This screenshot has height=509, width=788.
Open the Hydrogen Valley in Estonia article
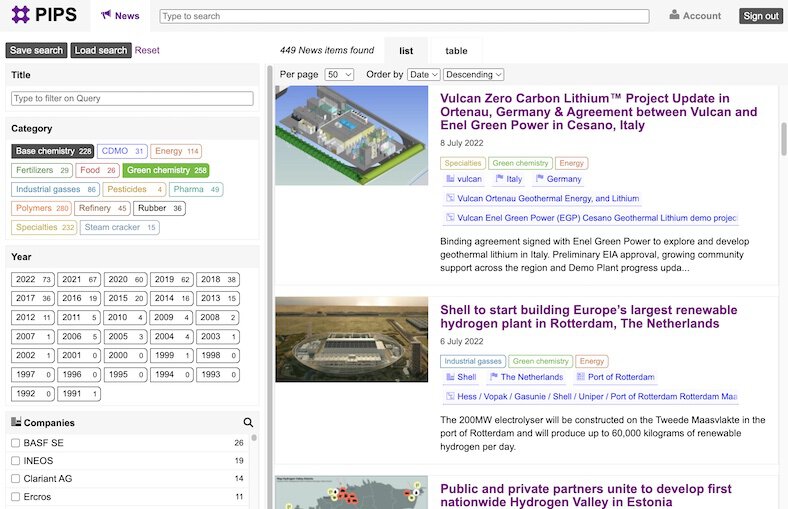pos(585,495)
